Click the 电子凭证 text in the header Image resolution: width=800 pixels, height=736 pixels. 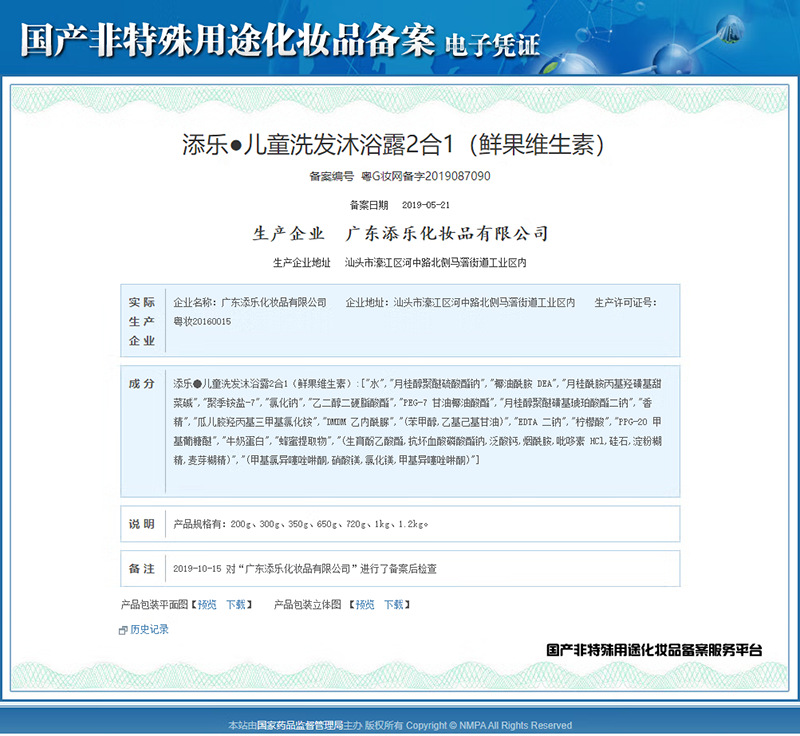point(492,44)
